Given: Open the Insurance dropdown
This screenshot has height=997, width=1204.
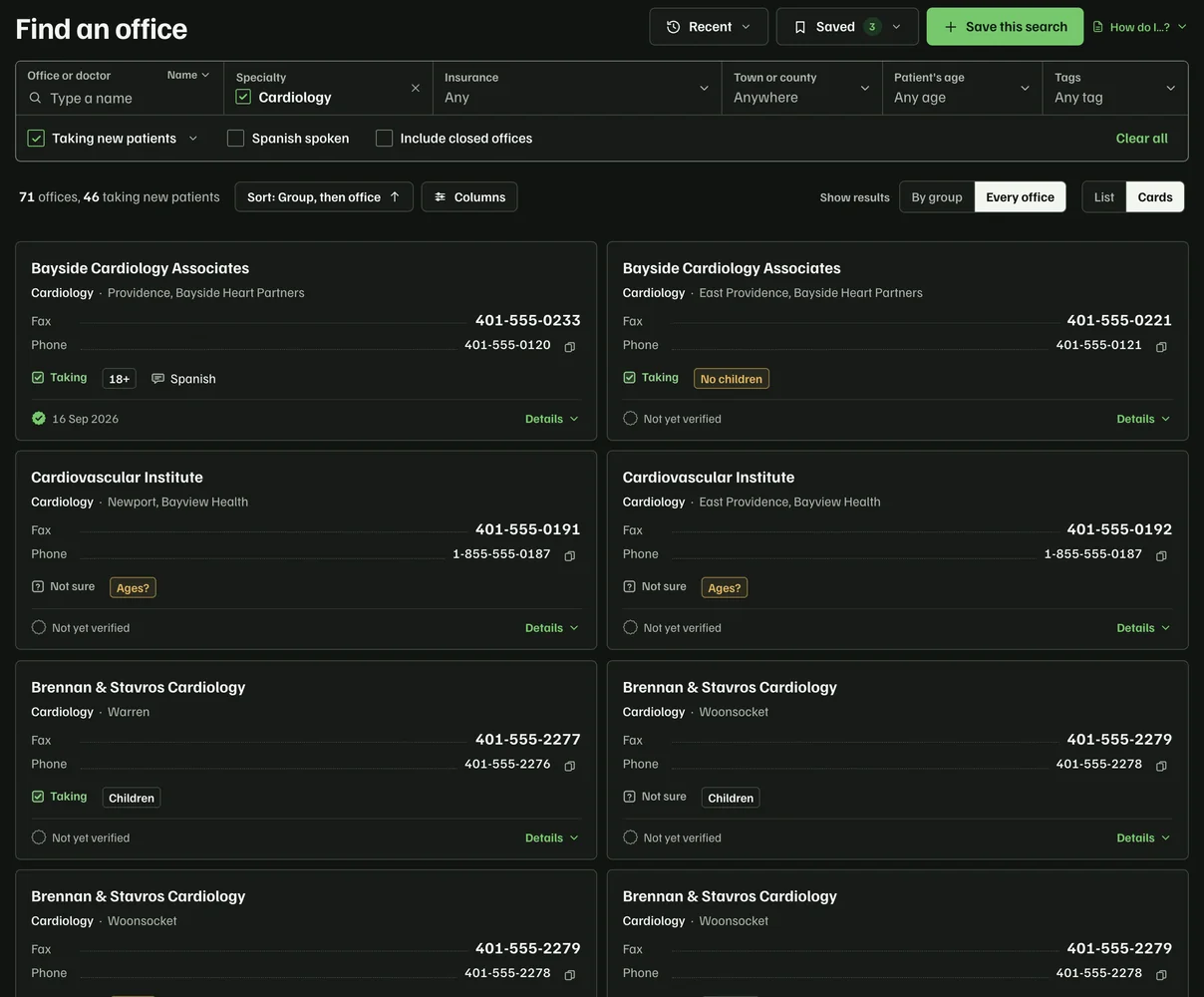Looking at the screenshot, I should click(x=577, y=88).
